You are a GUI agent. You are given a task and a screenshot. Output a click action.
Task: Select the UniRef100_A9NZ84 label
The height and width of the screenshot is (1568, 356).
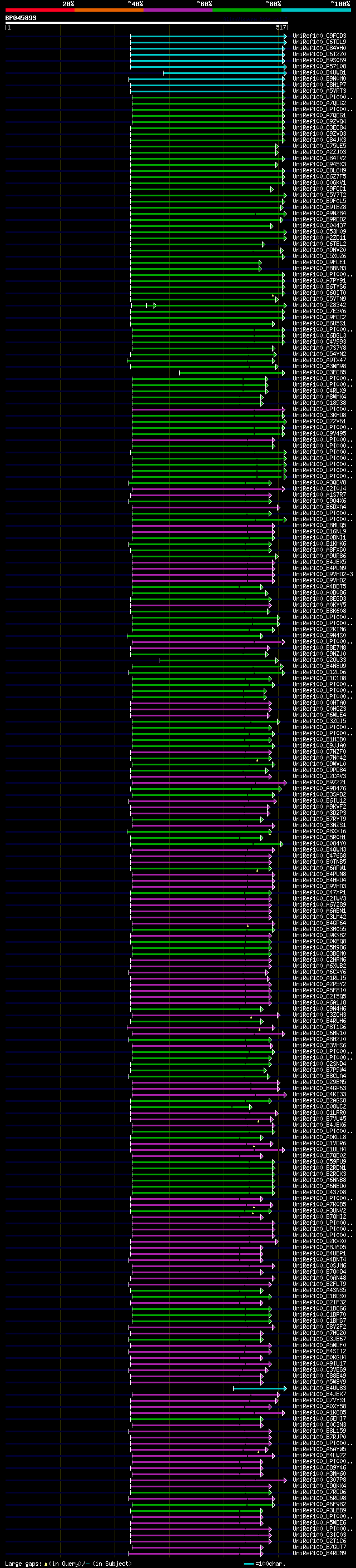[x=319, y=213]
